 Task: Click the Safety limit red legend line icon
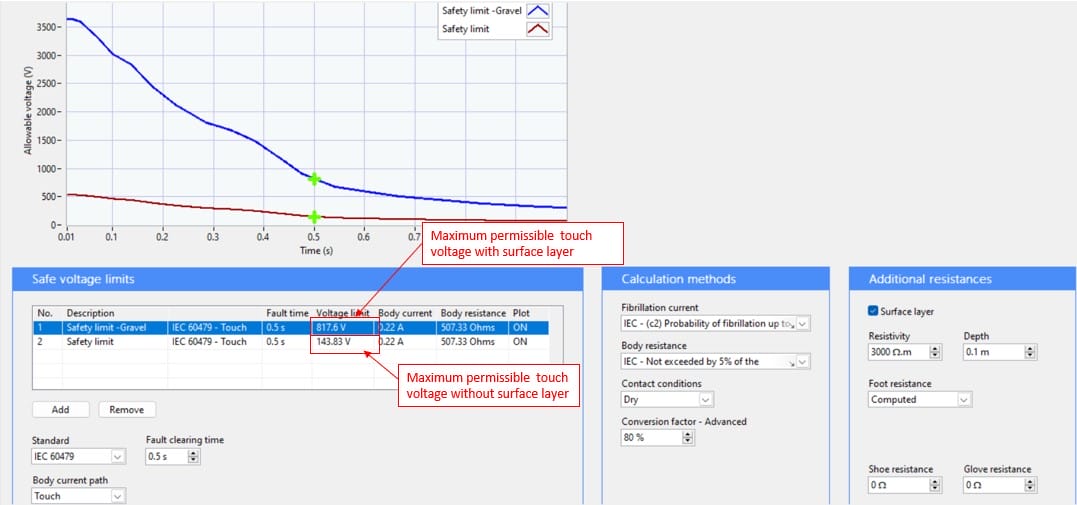(x=538, y=30)
